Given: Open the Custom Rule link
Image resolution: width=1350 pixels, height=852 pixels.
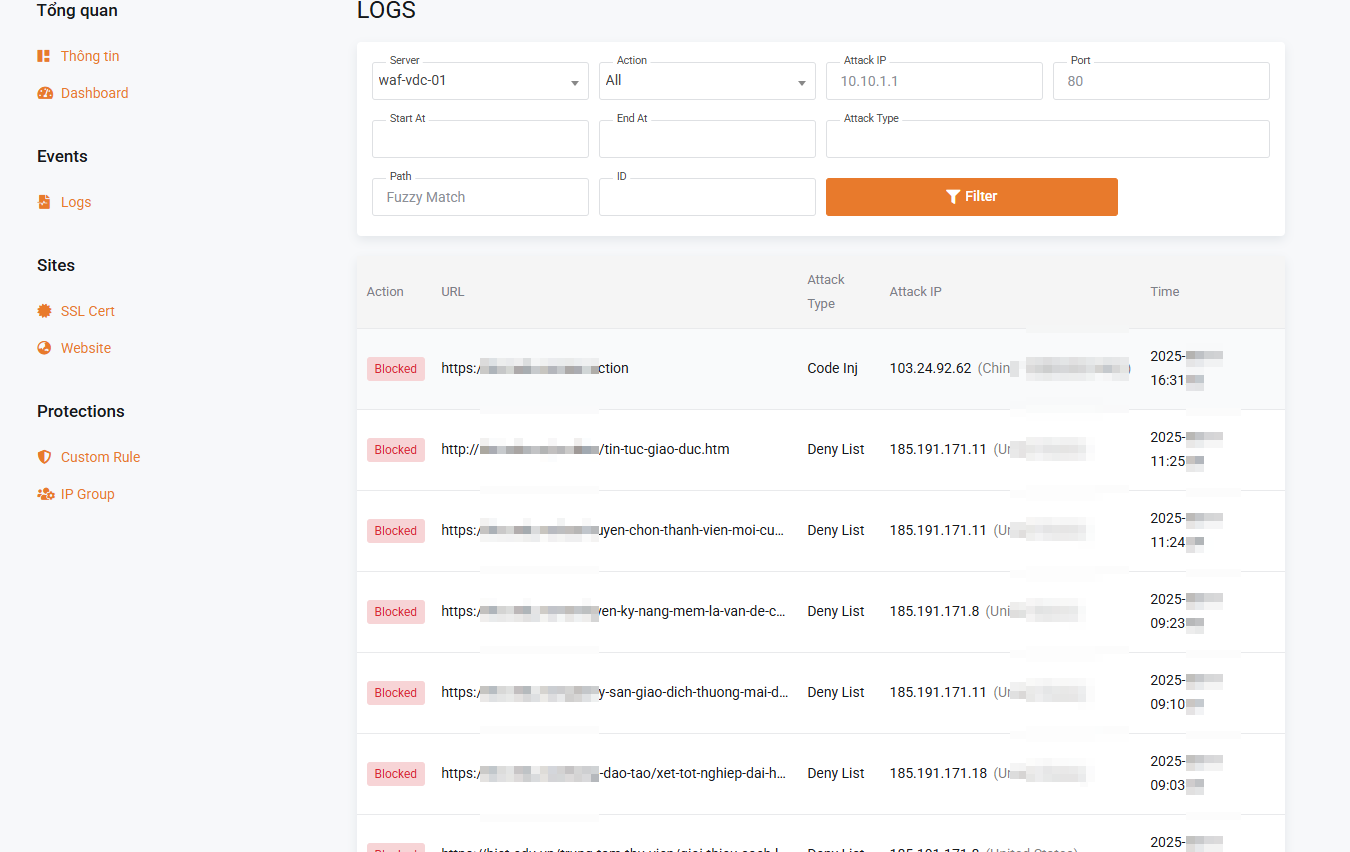Looking at the screenshot, I should click(x=100, y=457).
